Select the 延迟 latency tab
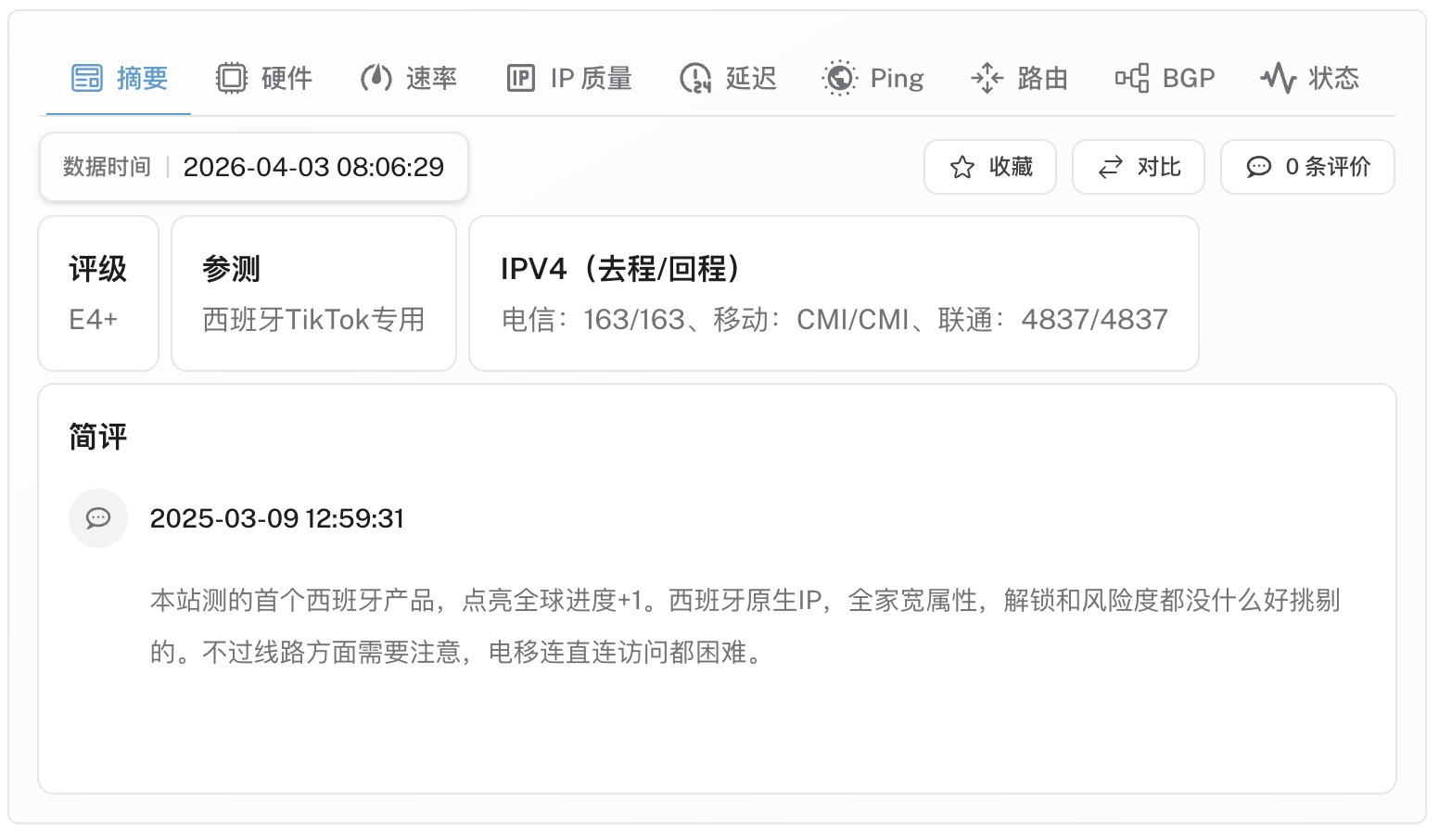 [728, 78]
